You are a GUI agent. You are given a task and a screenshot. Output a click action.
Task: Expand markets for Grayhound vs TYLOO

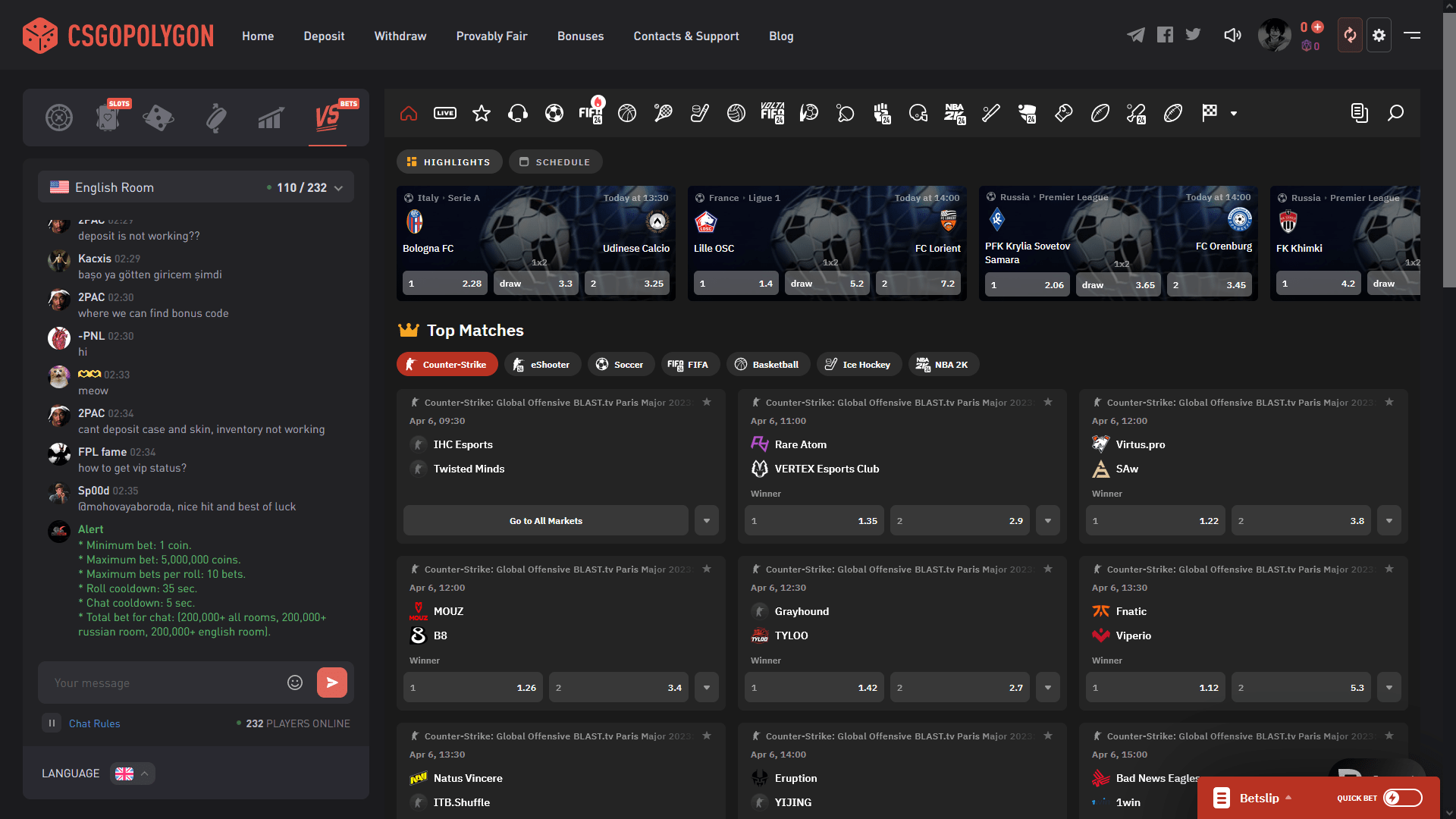pyautogui.click(x=1048, y=688)
